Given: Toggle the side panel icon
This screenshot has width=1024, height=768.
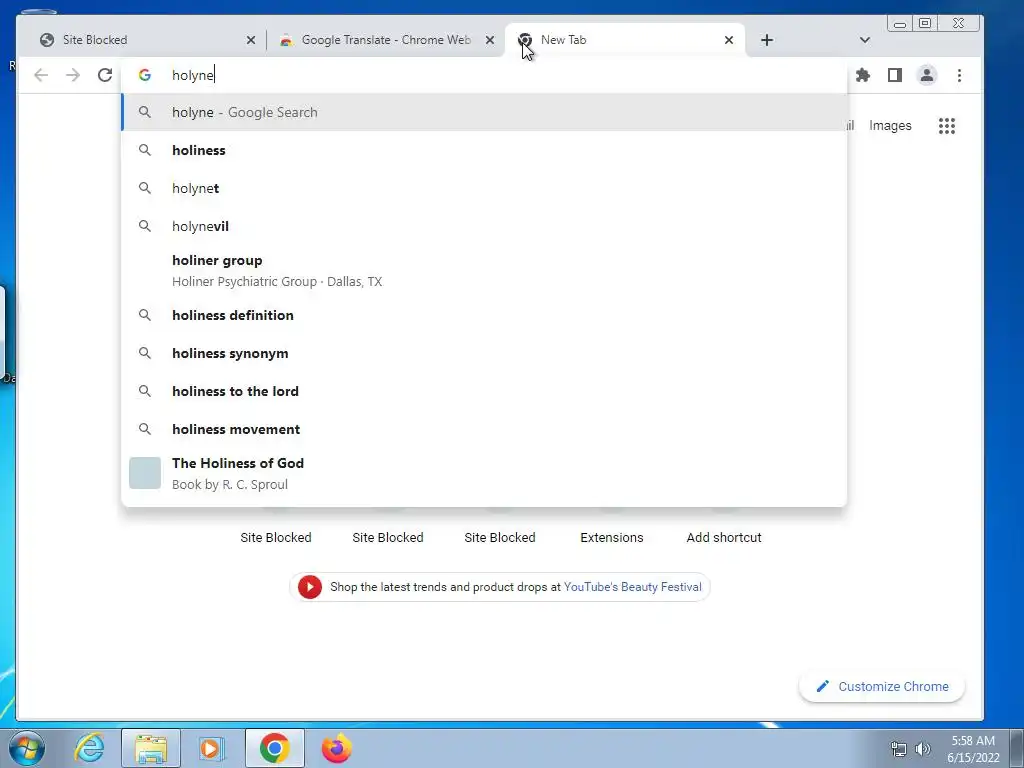Looking at the screenshot, I should pyautogui.click(x=895, y=75).
